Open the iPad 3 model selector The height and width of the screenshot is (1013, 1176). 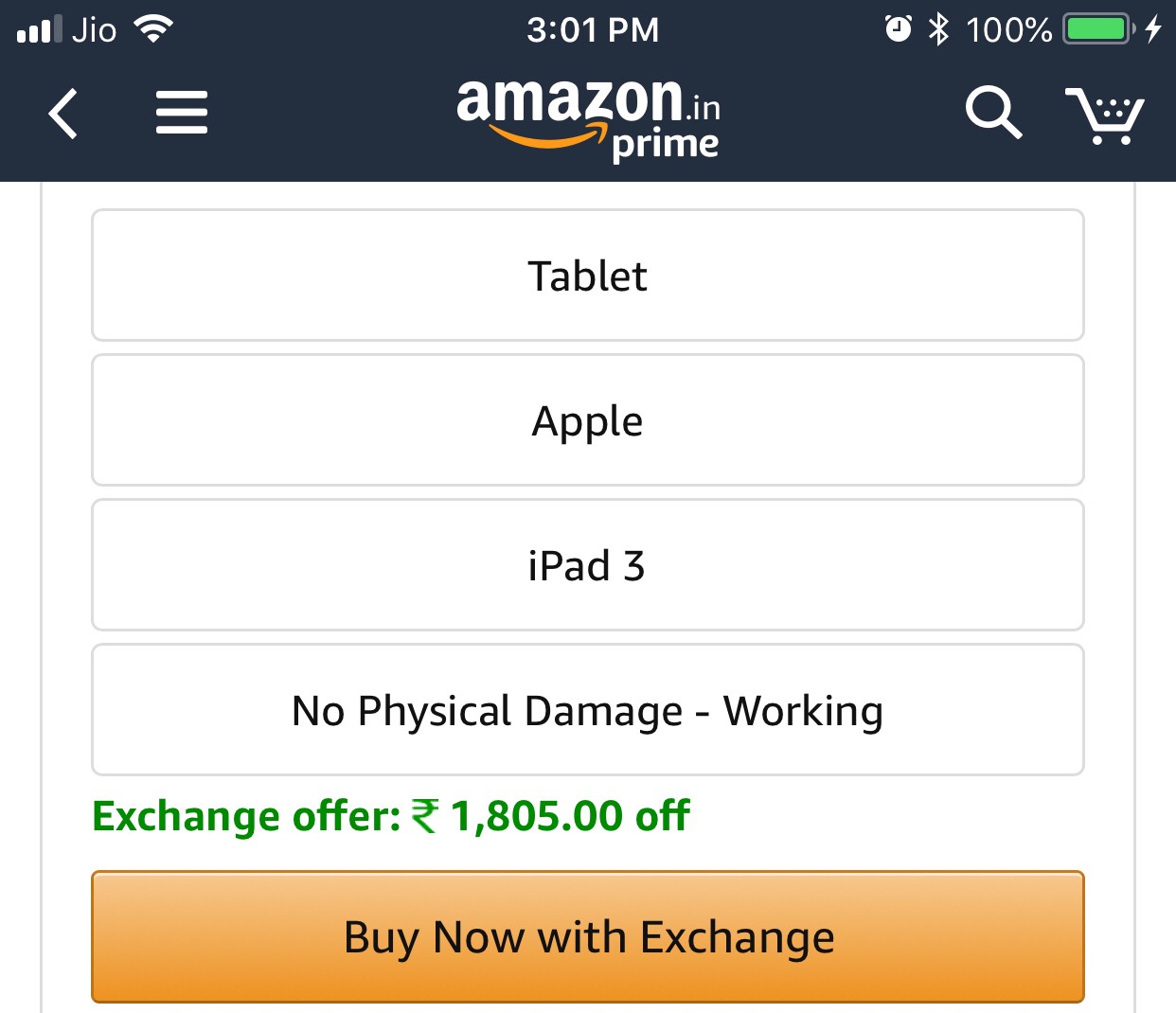click(587, 565)
